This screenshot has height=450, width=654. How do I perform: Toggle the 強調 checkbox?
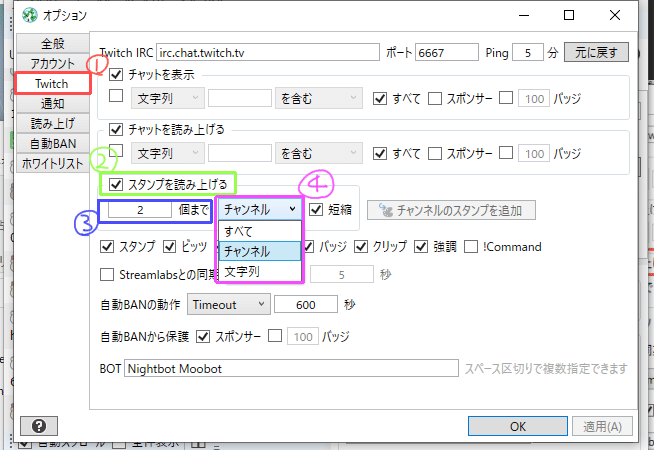(421, 246)
